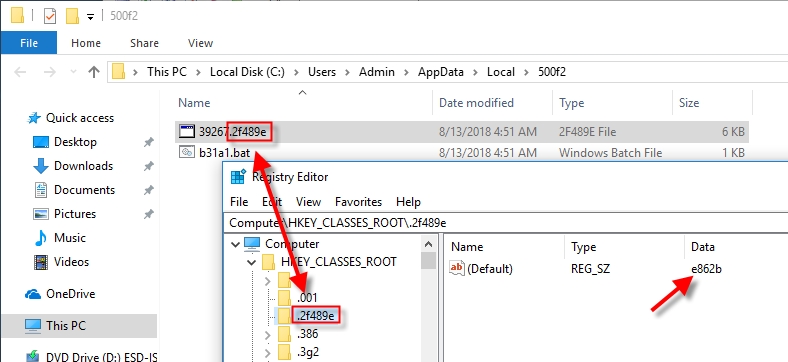The height and width of the screenshot is (362, 788).
Task: Open the File ribbon tab
Action: tap(29, 43)
